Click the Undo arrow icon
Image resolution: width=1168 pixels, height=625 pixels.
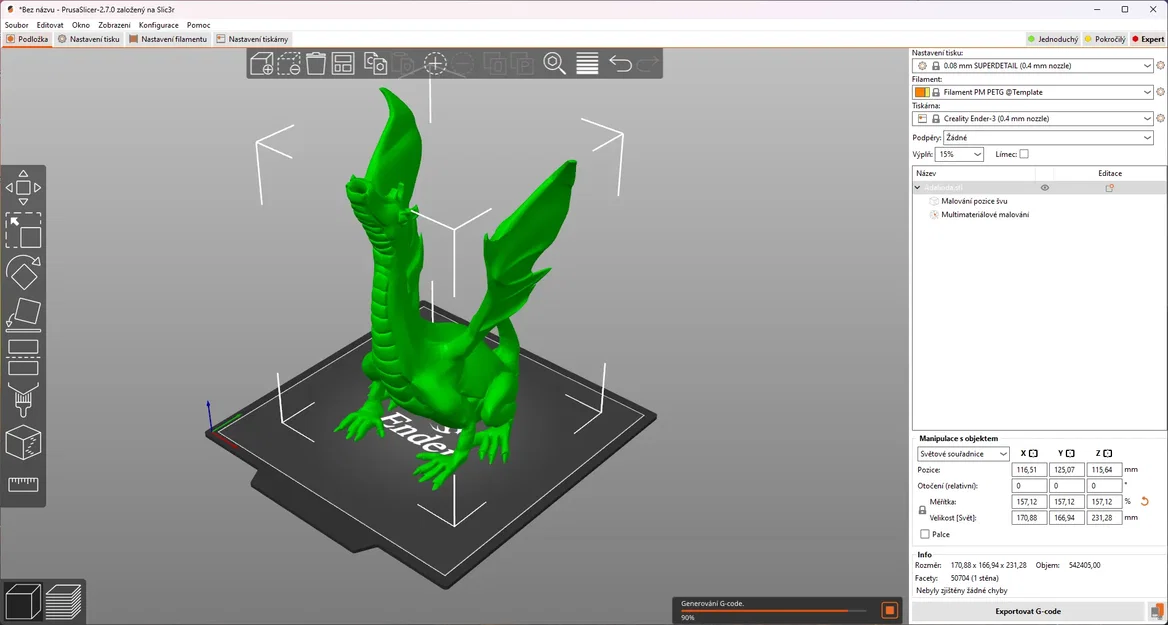click(620, 64)
